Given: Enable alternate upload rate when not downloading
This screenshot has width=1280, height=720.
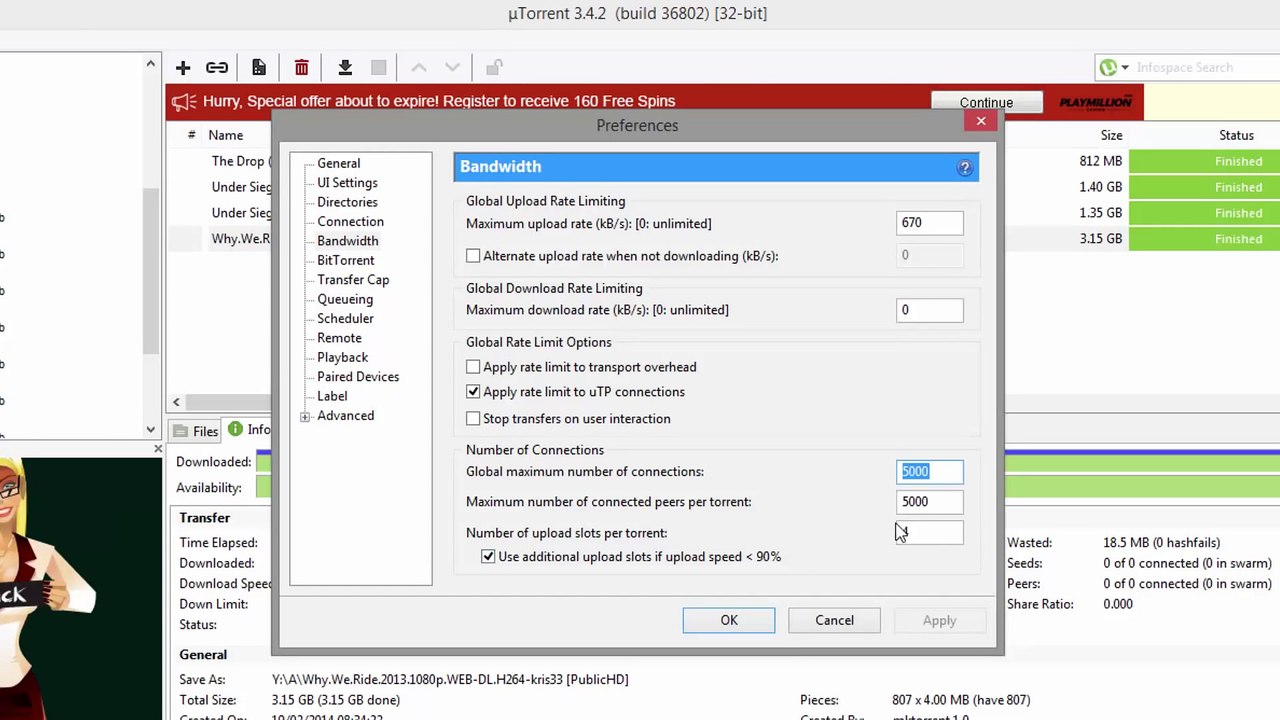Looking at the screenshot, I should (x=473, y=256).
